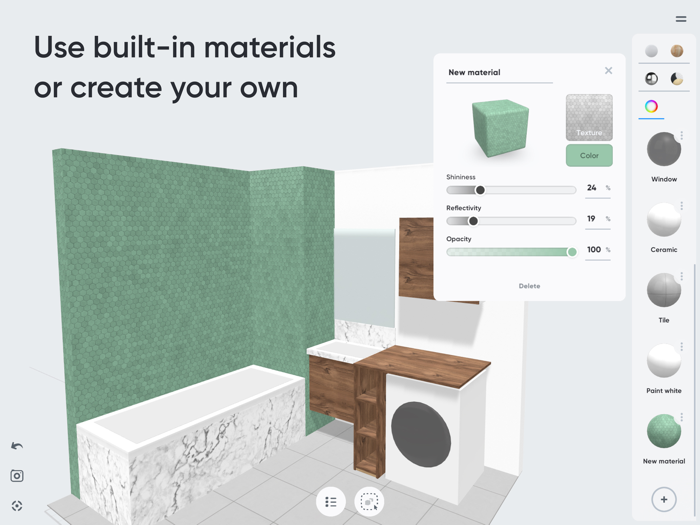
Task: Select the glass material category icon
Action: 651,79
